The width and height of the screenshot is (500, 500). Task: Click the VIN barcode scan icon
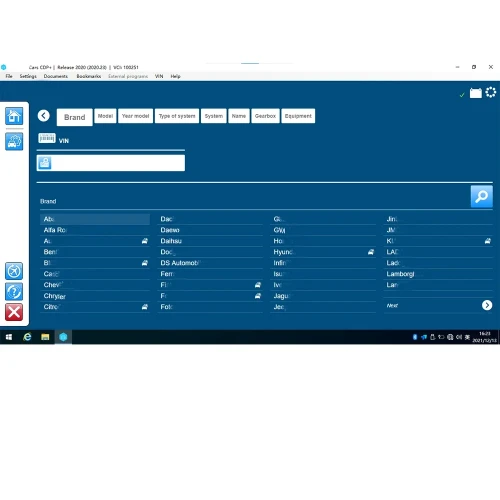point(47,138)
